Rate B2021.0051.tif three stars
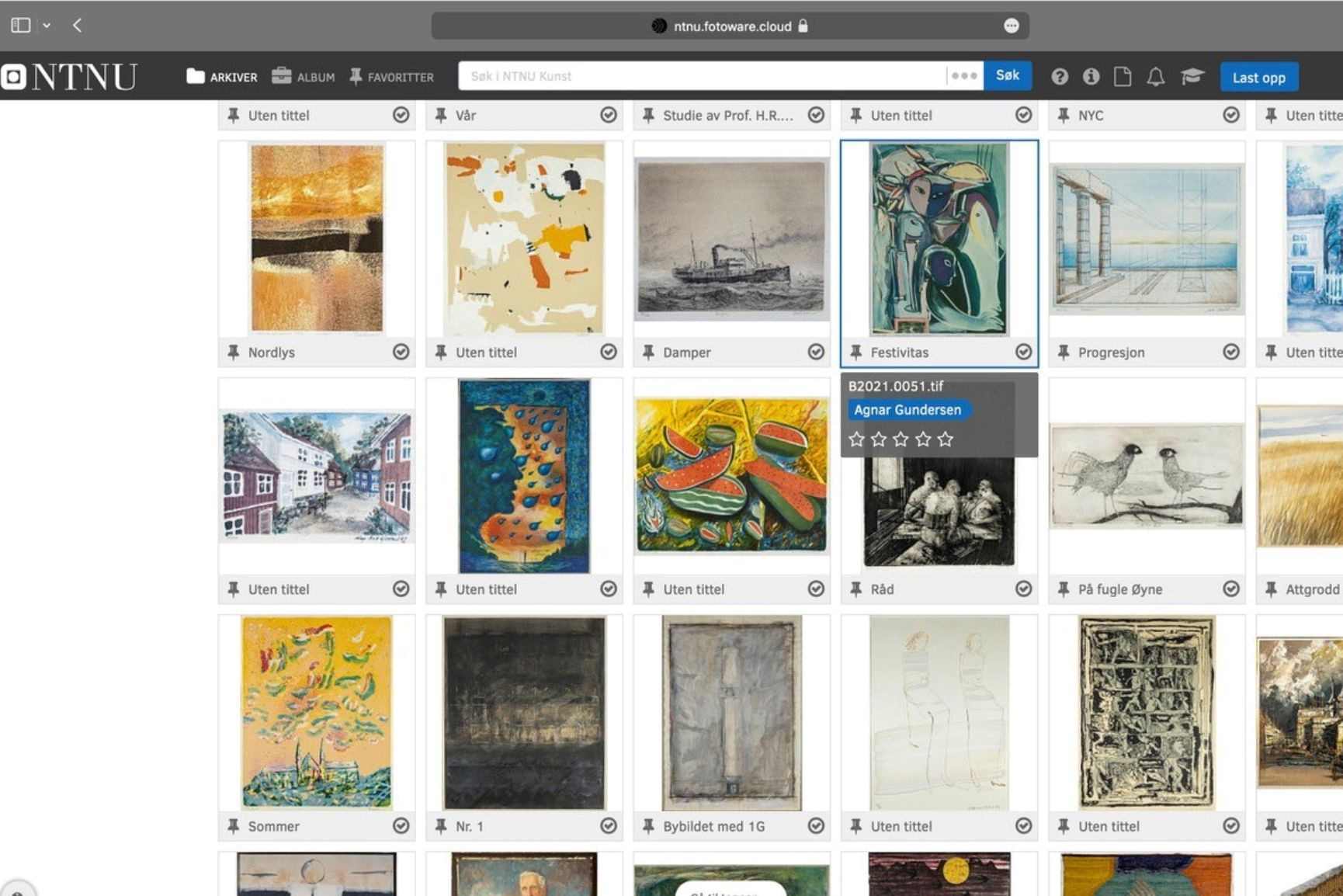Screen dimensions: 1343x896 click(901, 439)
